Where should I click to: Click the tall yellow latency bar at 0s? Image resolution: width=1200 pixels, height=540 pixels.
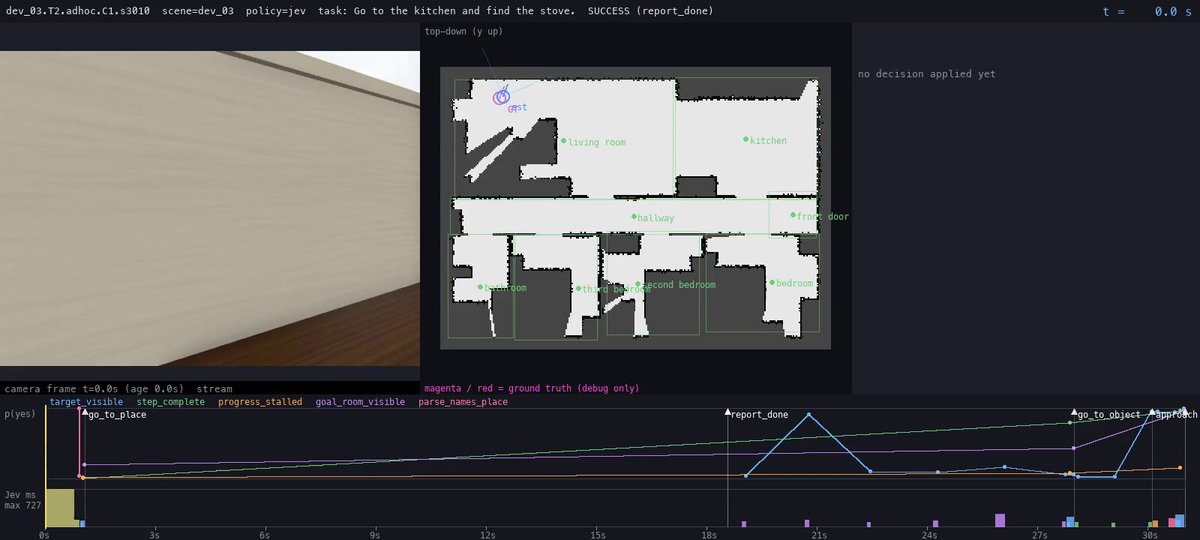click(60, 507)
